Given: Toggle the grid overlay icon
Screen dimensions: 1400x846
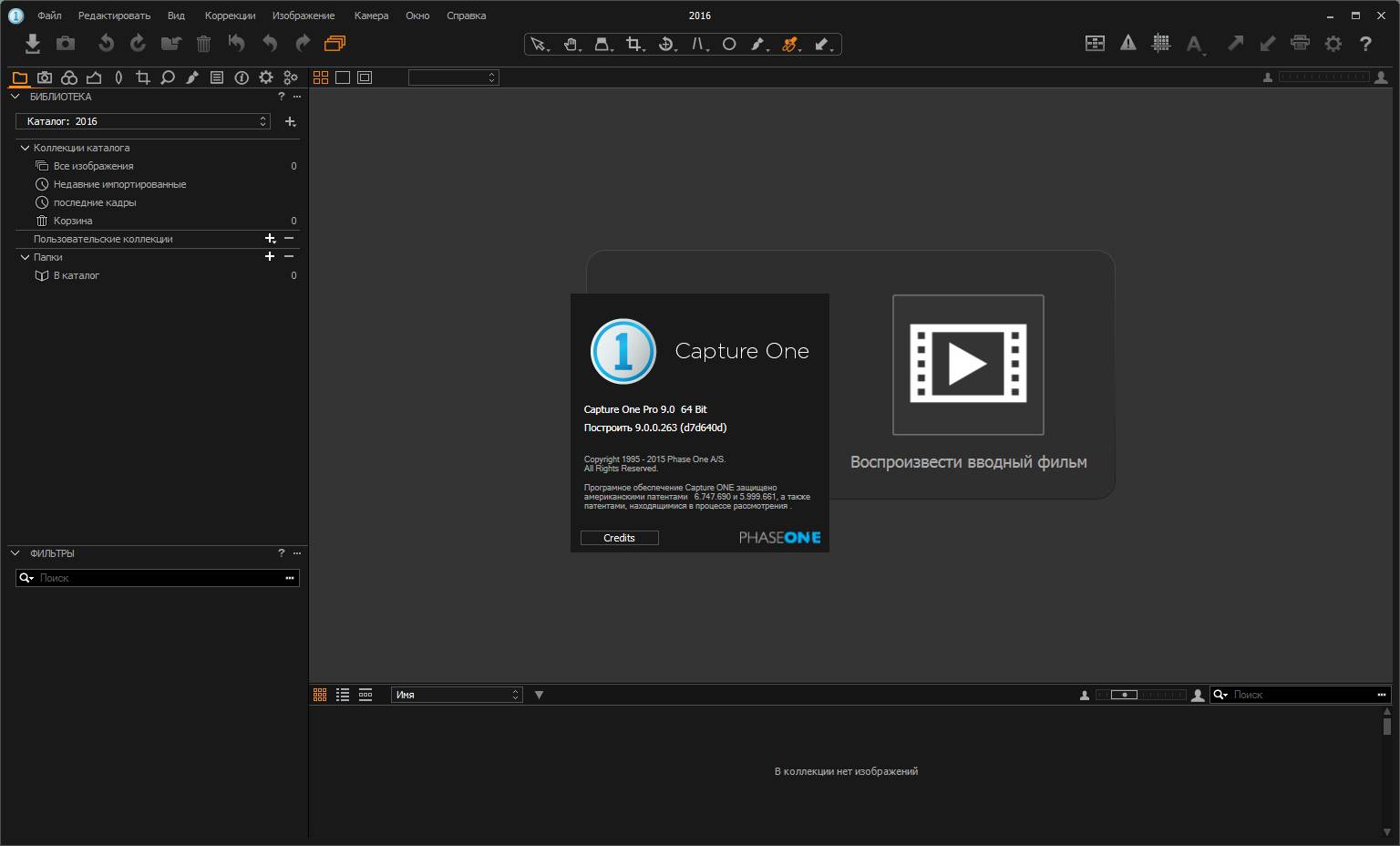Looking at the screenshot, I should coord(1161,43).
